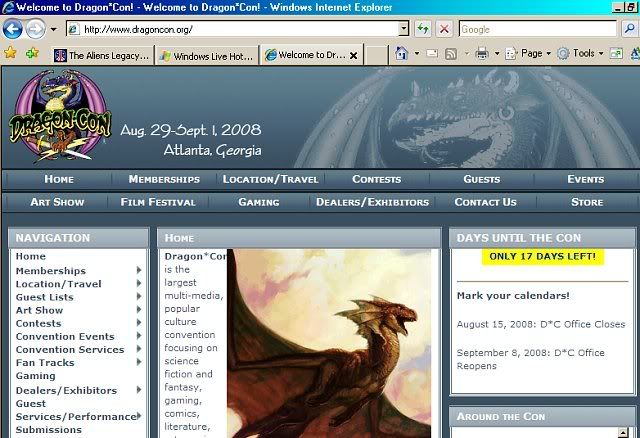Click the Print icon
The height and width of the screenshot is (438, 640).
tap(482, 53)
